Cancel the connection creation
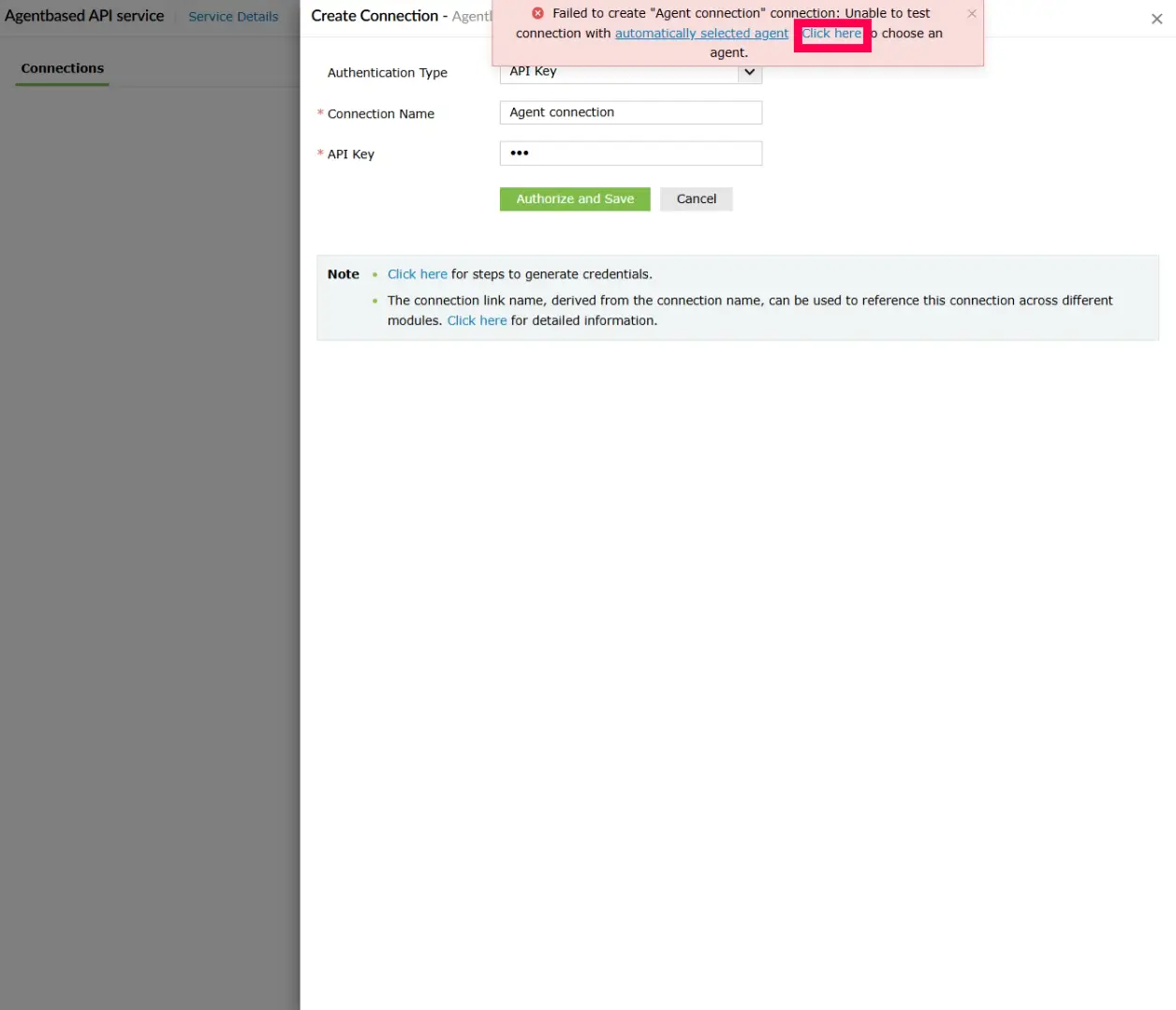 pos(697,198)
